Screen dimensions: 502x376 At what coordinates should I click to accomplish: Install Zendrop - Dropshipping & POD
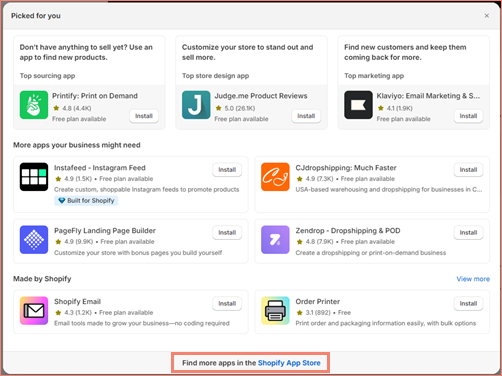(x=468, y=233)
